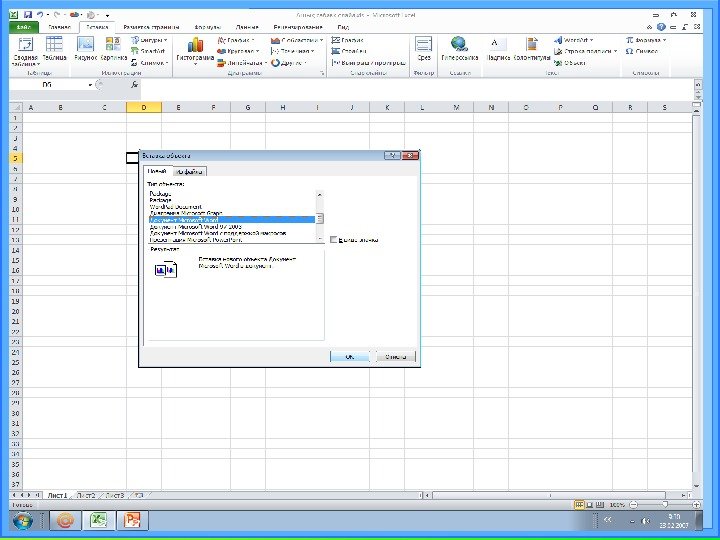Image resolution: width=720 pixels, height=540 pixels.
Task: Adjust the zoom slider handle
Action: [x=665, y=505]
